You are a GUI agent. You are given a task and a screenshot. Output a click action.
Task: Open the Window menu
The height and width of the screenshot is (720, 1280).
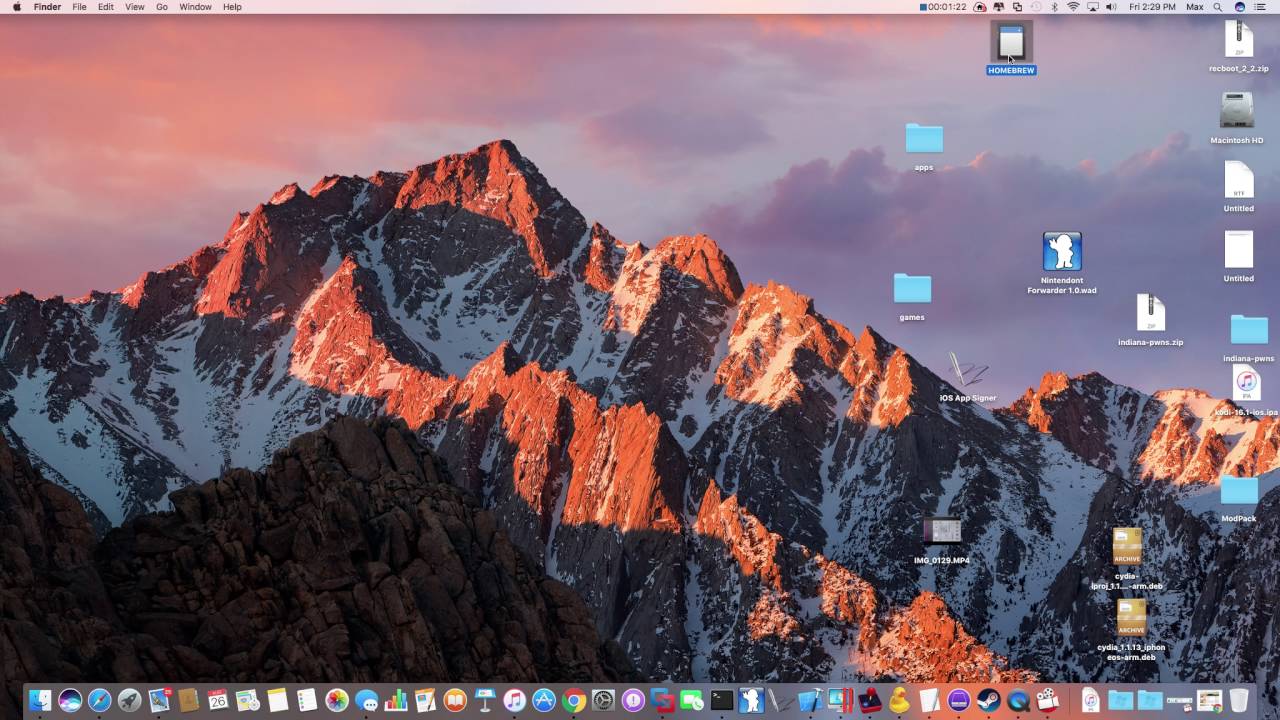[195, 7]
